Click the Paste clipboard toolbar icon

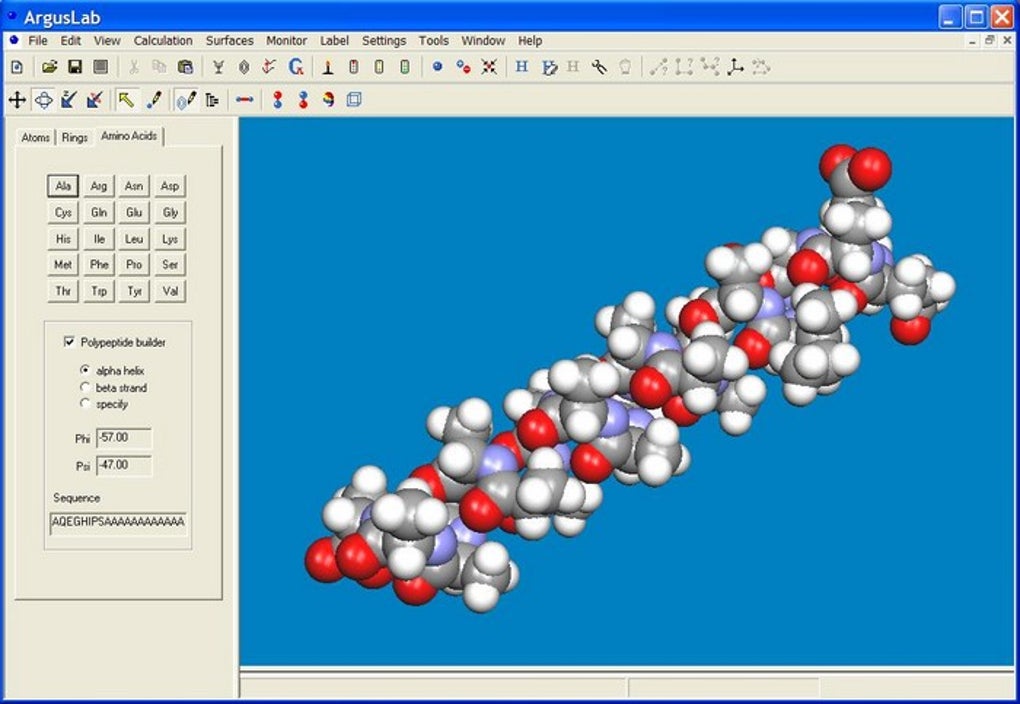pyautogui.click(x=185, y=67)
